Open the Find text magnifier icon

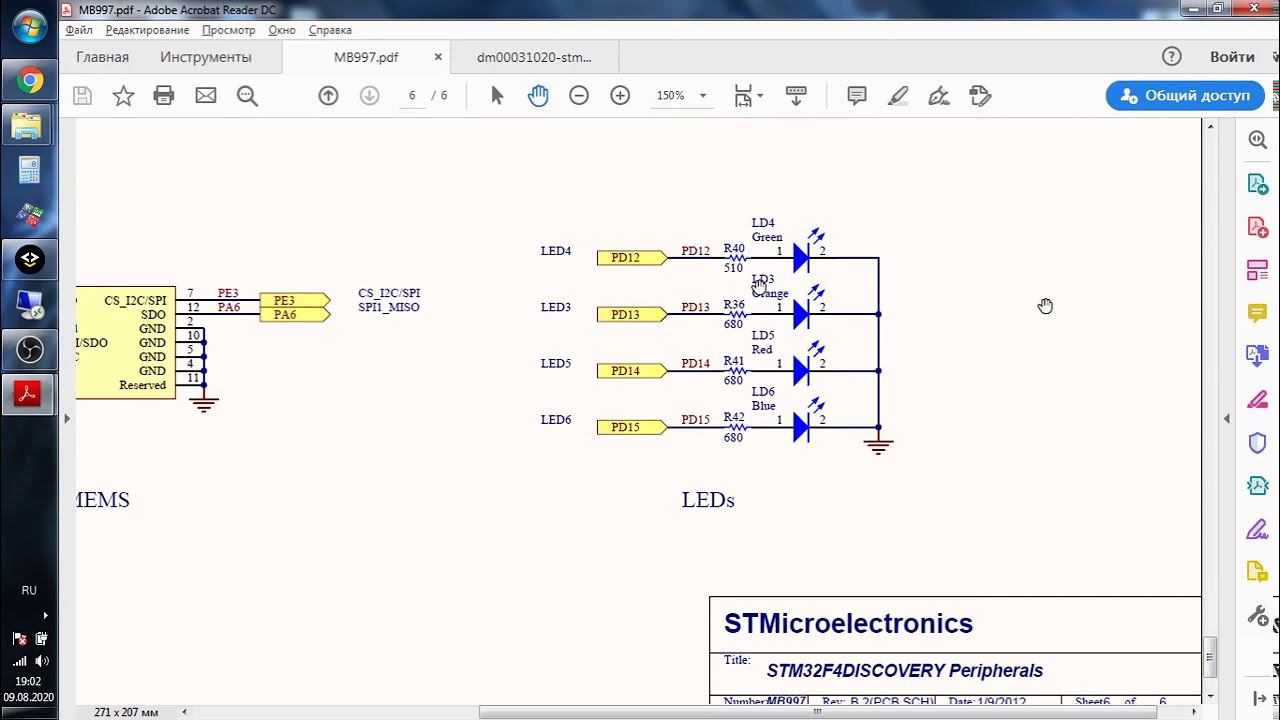[x=247, y=96]
